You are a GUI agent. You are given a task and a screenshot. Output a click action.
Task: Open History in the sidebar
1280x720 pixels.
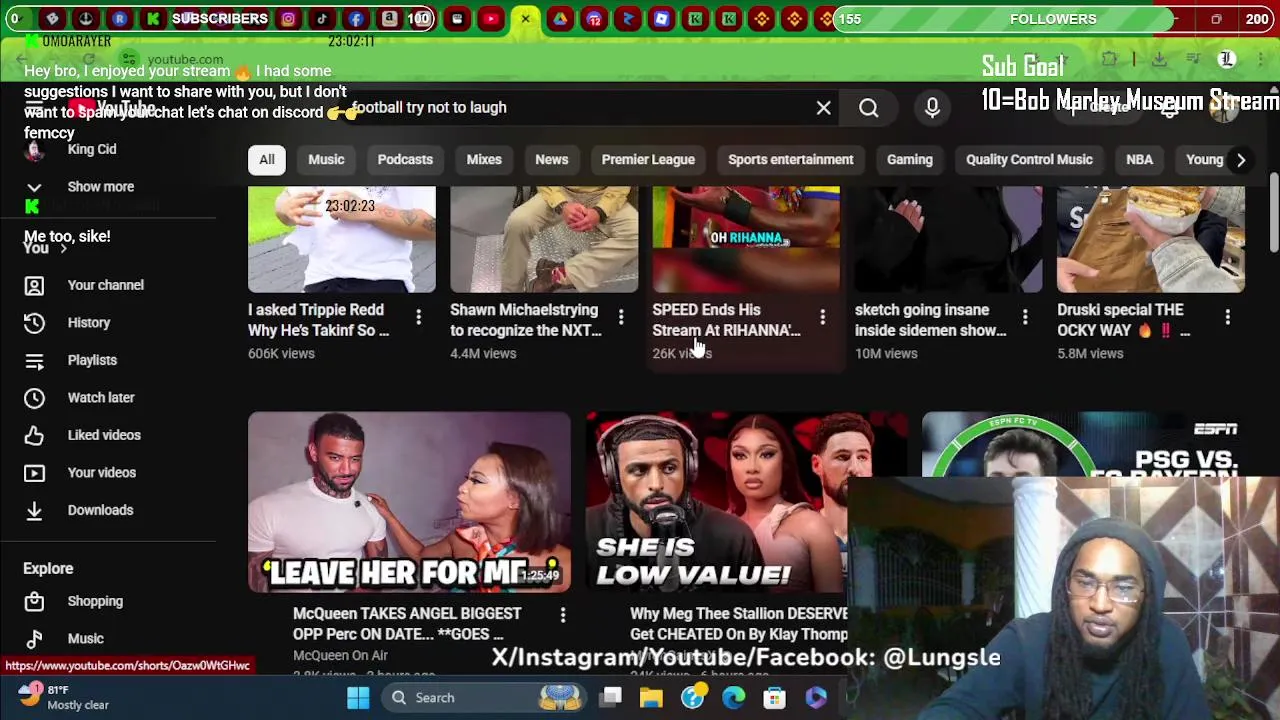88,323
